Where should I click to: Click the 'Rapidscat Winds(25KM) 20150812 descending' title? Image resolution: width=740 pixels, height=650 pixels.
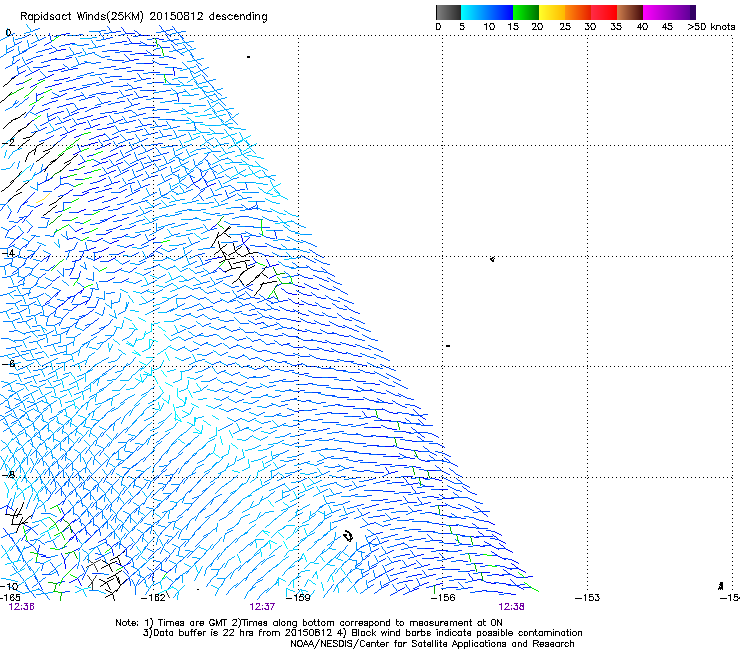pyautogui.click(x=143, y=17)
